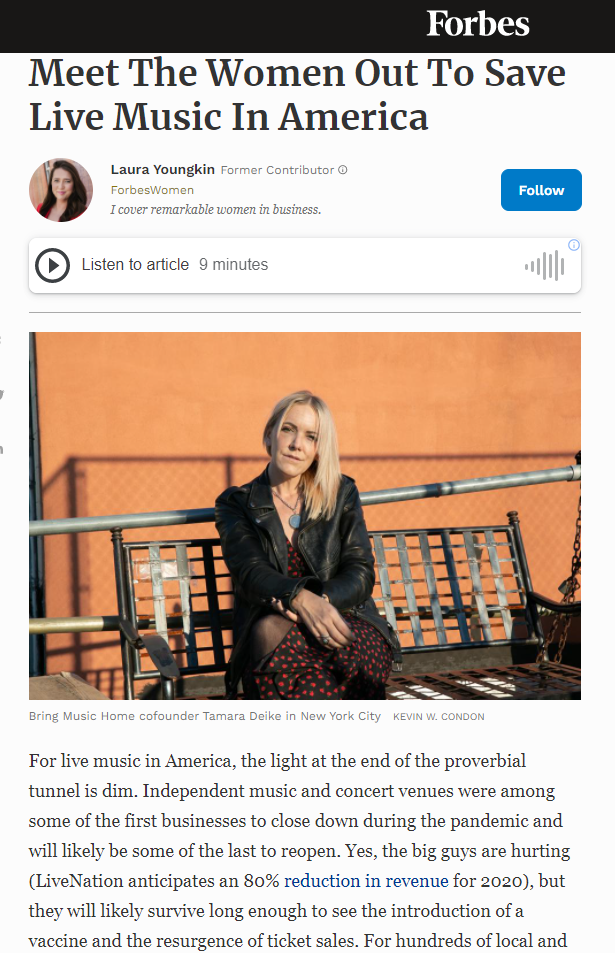615x953 pixels.
Task: Open the photo of Tamara Deike
Action: point(305,515)
